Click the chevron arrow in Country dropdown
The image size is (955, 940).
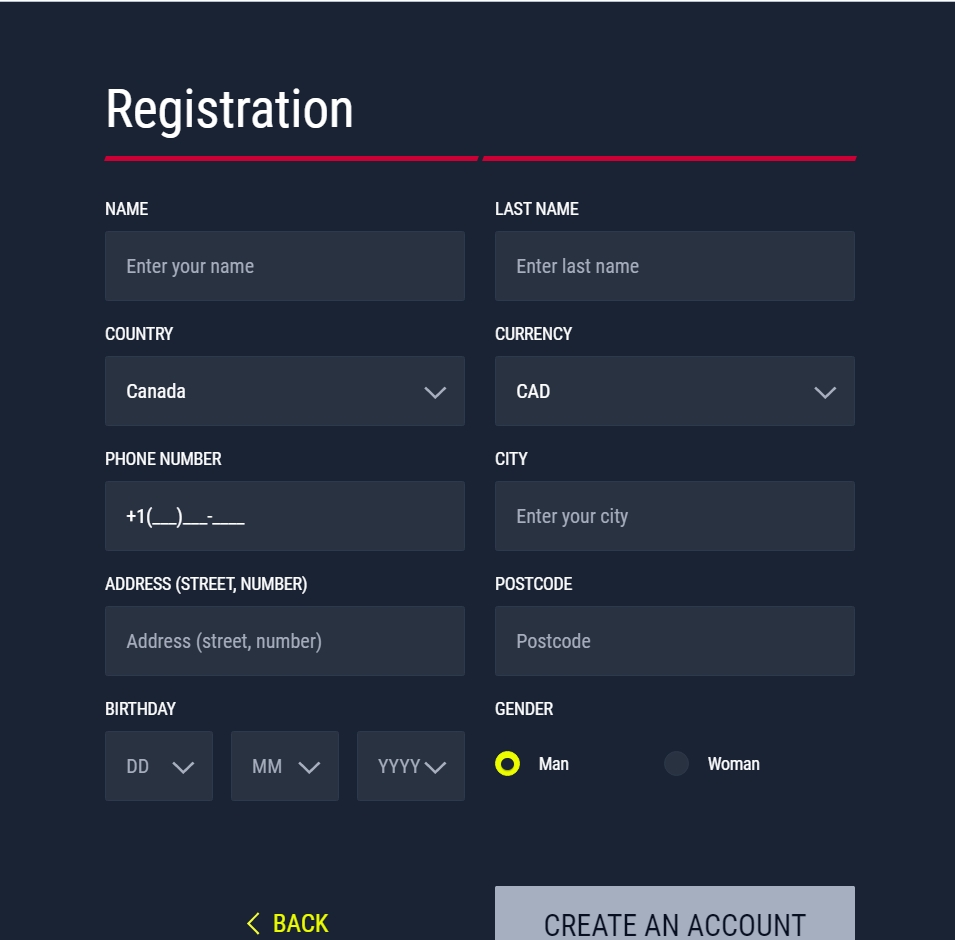pos(435,392)
